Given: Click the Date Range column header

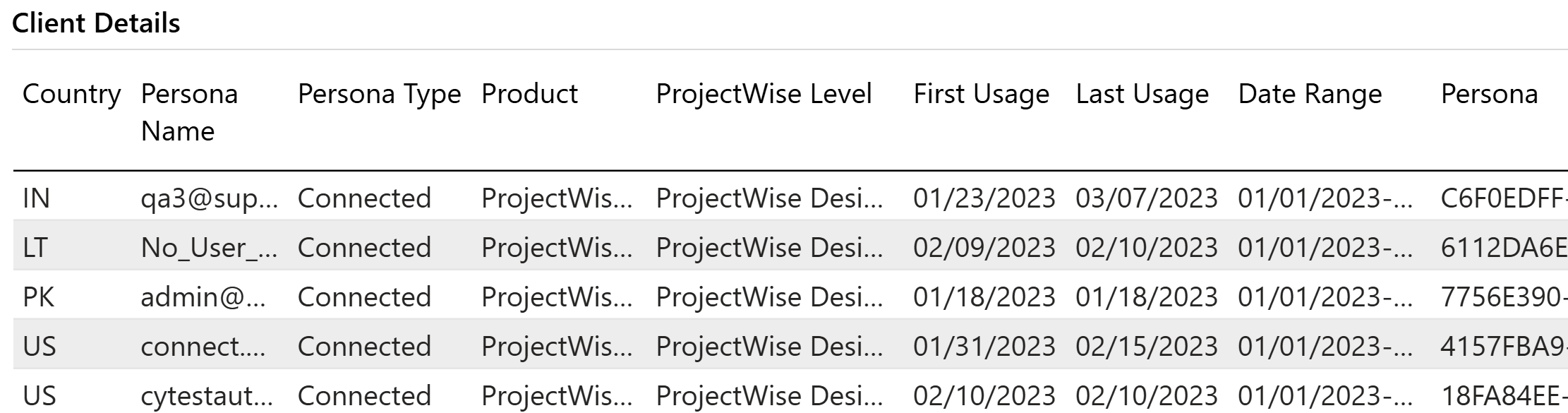Looking at the screenshot, I should [1310, 94].
